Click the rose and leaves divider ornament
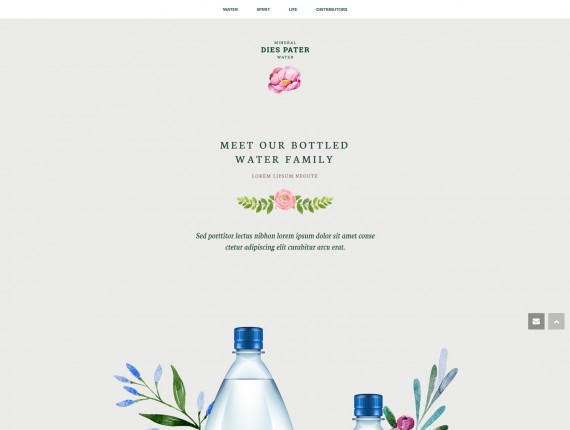 click(285, 201)
